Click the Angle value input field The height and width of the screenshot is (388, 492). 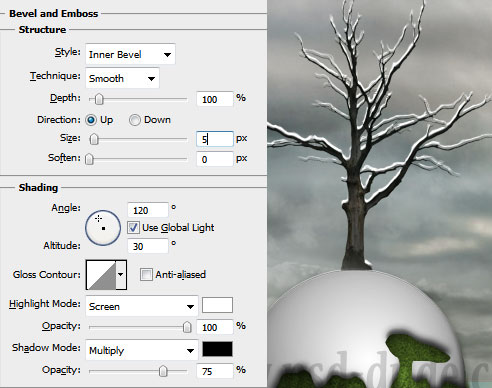pyautogui.click(x=148, y=210)
